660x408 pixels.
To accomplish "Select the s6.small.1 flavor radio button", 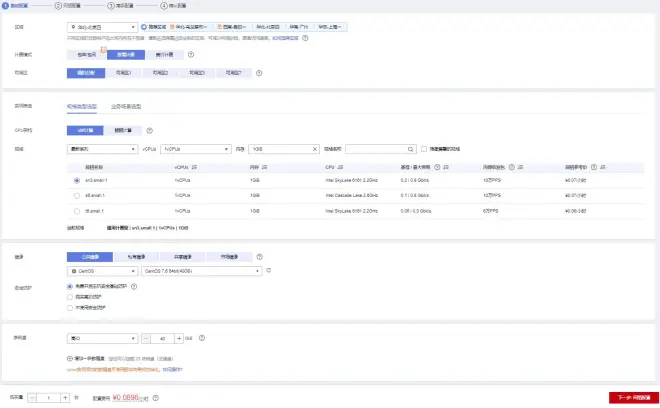I will (x=77, y=196).
